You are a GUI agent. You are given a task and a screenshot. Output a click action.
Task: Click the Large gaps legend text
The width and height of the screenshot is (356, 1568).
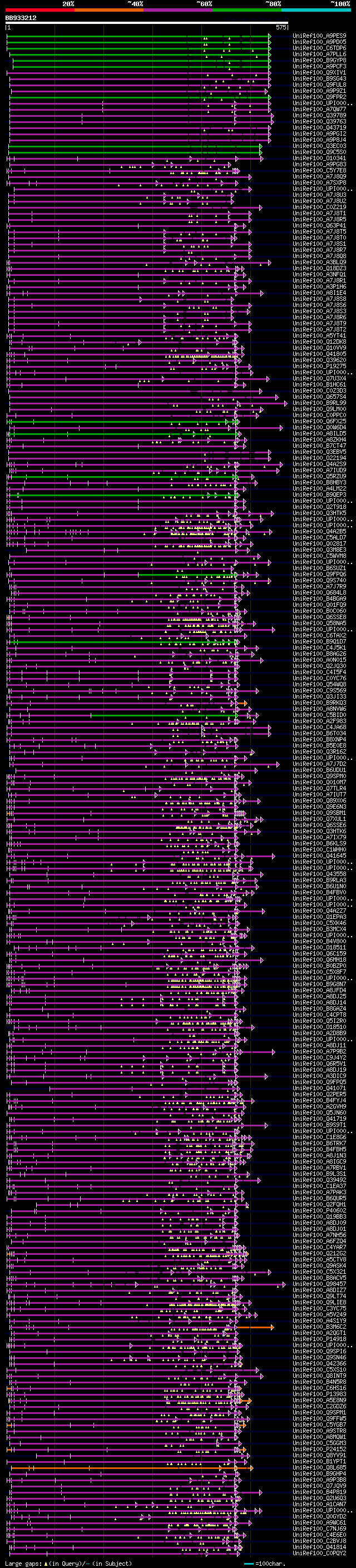[68, 1564]
